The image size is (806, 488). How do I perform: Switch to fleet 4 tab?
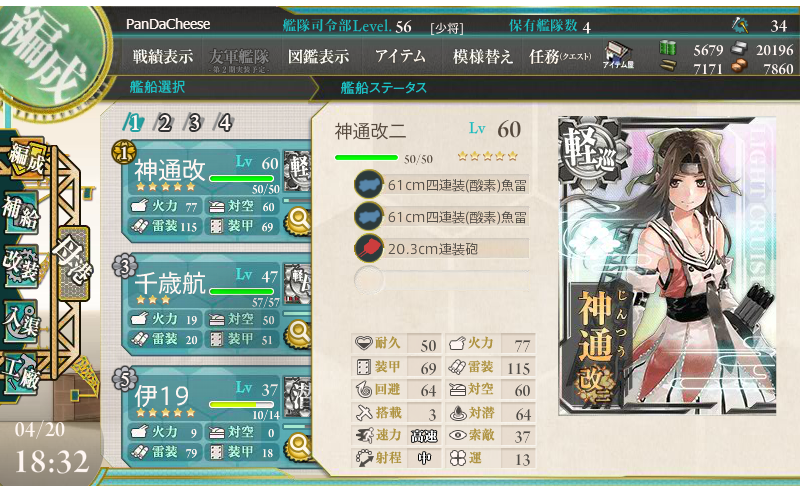(225, 123)
